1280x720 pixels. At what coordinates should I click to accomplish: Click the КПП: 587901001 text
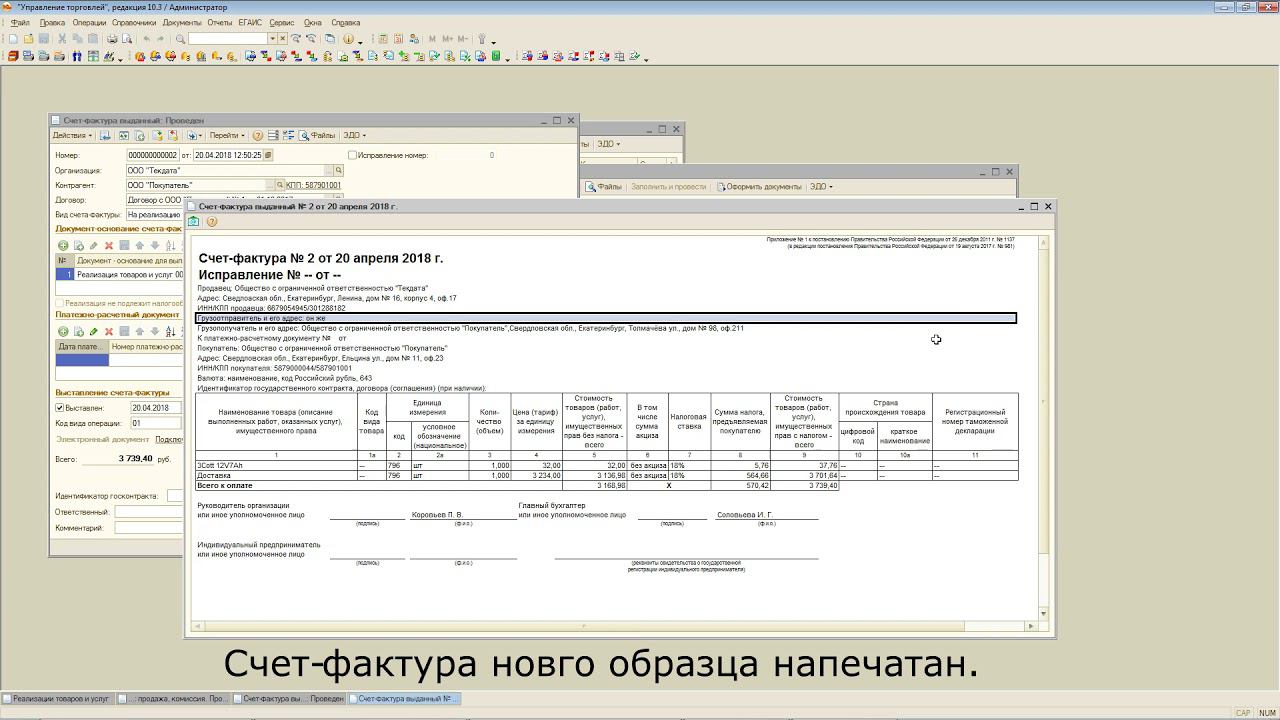[x=314, y=185]
